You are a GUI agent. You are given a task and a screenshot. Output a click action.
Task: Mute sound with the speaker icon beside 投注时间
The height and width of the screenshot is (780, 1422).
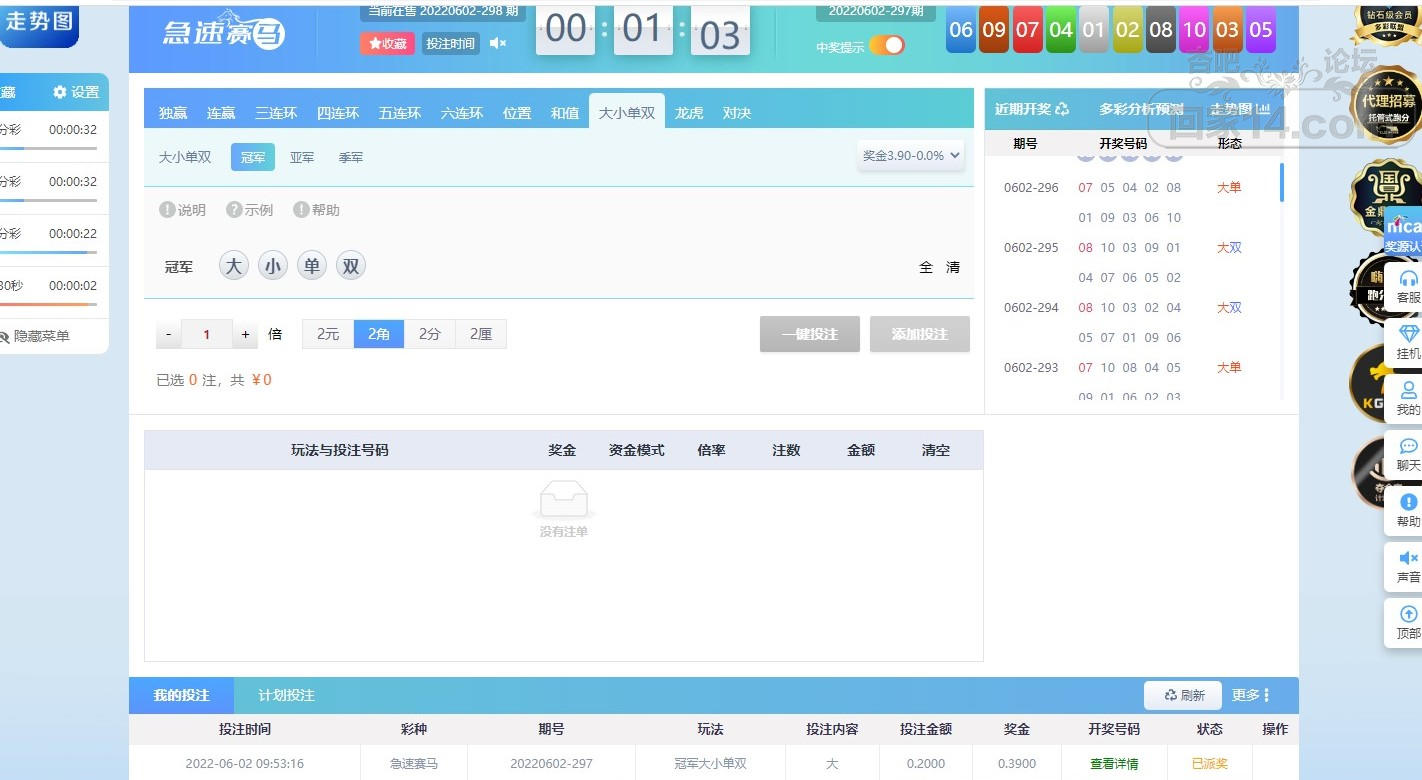coord(497,43)
